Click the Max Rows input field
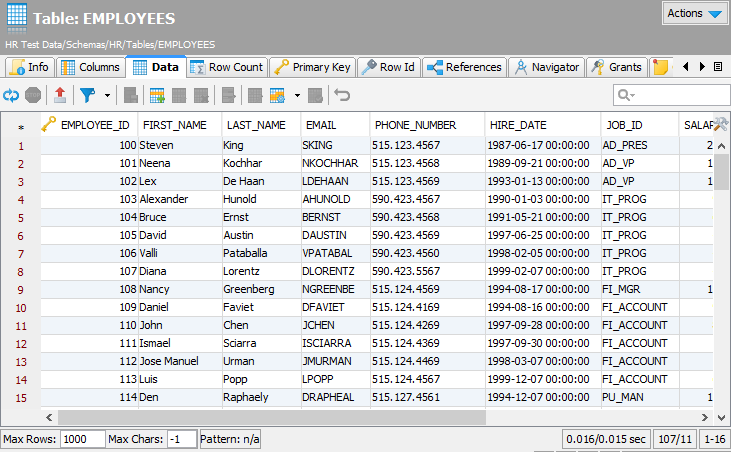Viewport: 731px width, 452px height. click(81, 439)
